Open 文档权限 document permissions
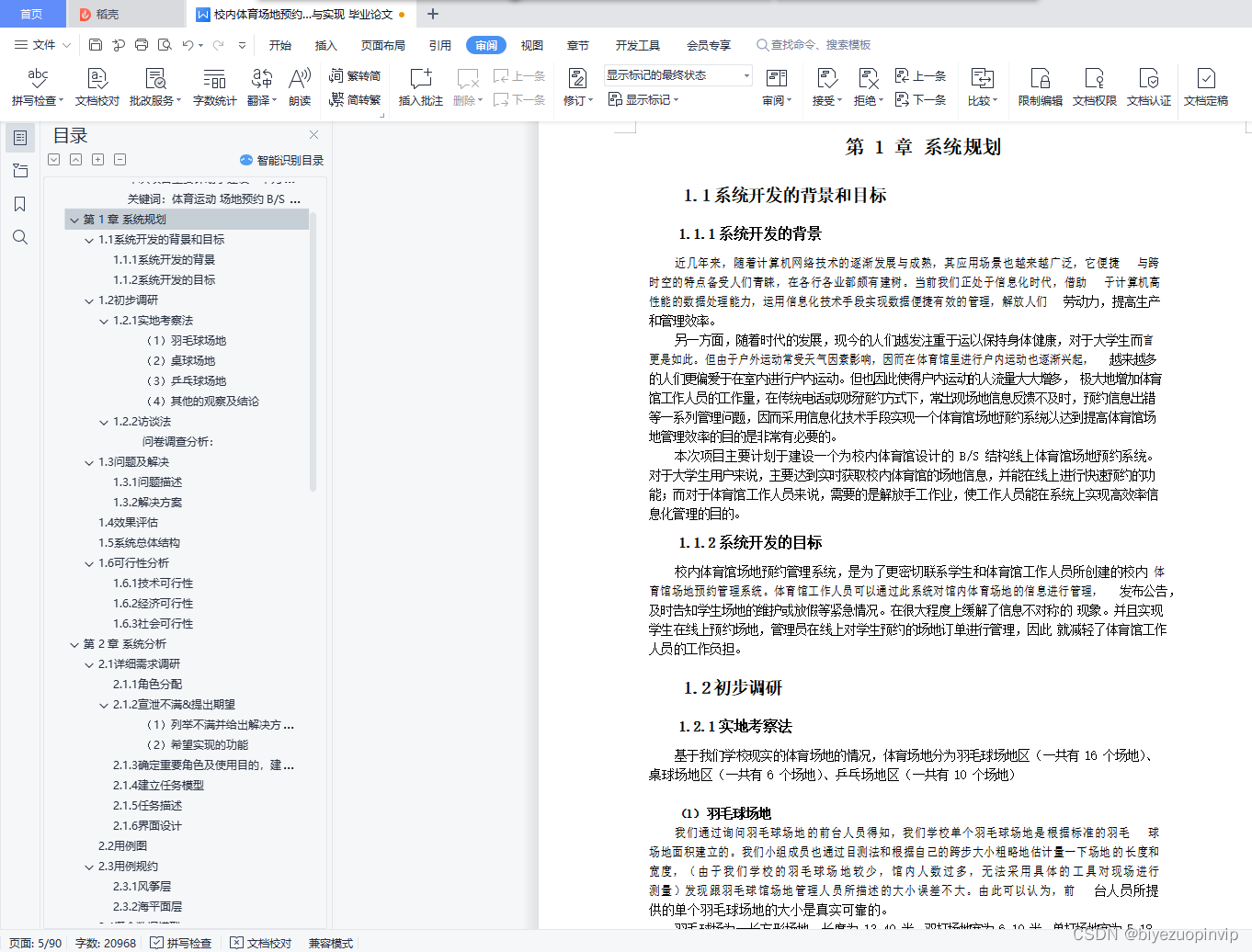 (1095, 87)
